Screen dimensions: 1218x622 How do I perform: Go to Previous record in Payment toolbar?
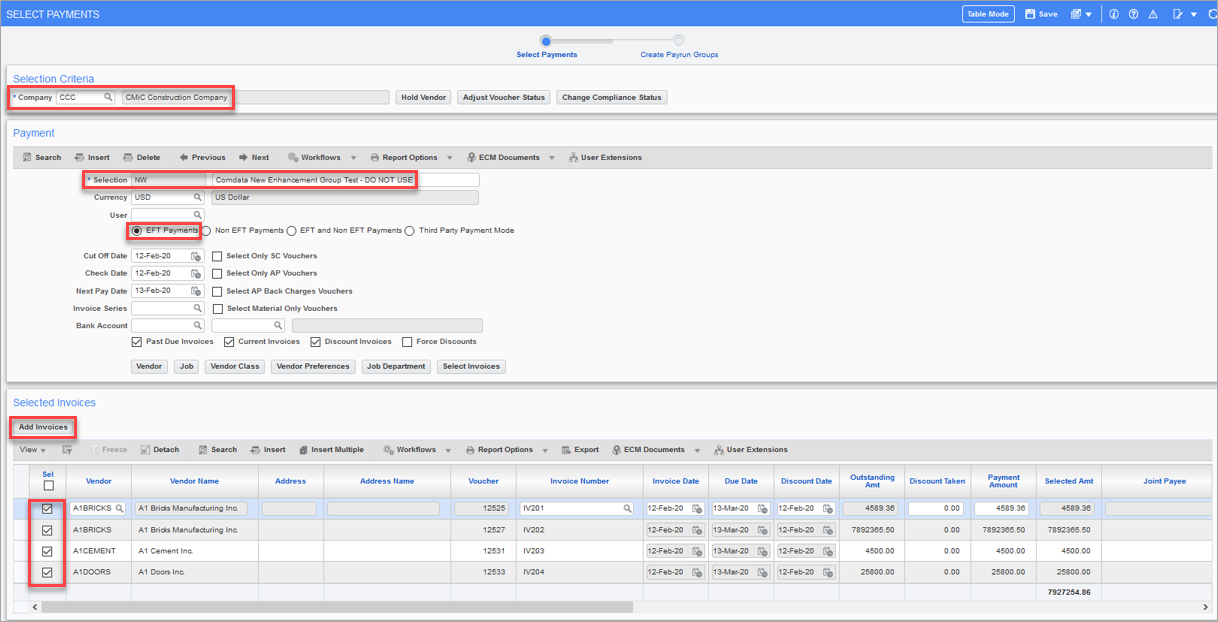(x=202, y=157)
